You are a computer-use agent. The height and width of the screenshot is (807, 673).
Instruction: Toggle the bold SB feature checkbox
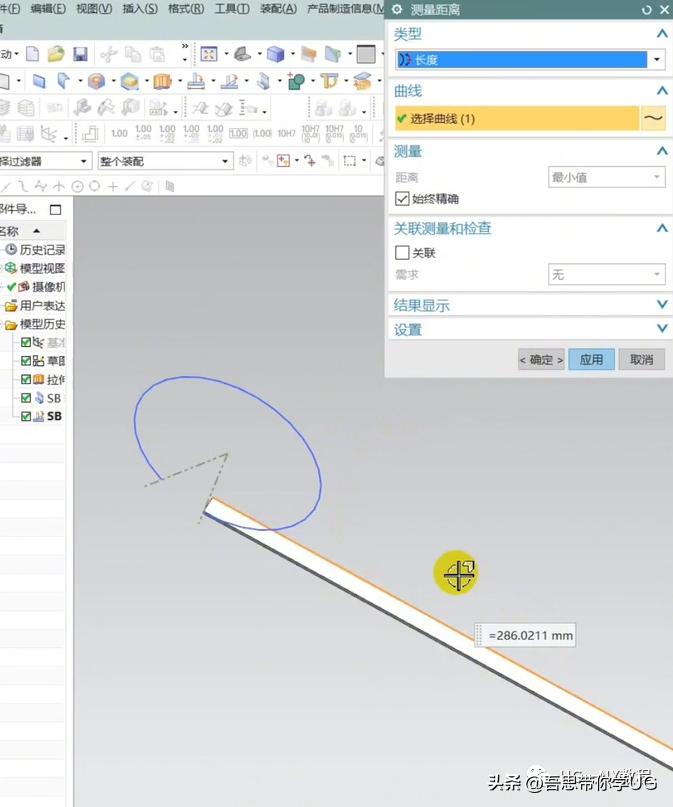26,416
